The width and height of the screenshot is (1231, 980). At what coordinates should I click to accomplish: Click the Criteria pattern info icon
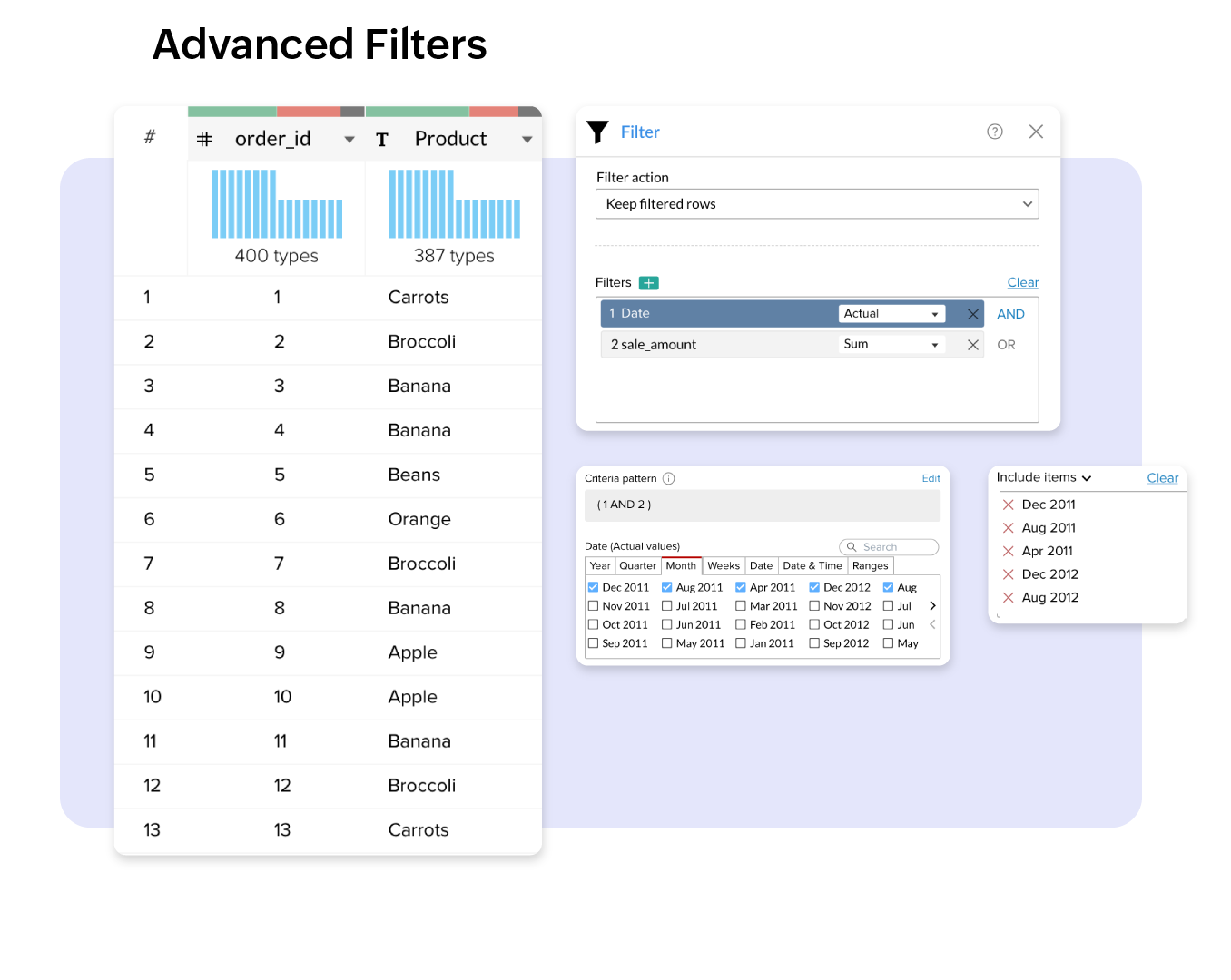coord(668,479)
